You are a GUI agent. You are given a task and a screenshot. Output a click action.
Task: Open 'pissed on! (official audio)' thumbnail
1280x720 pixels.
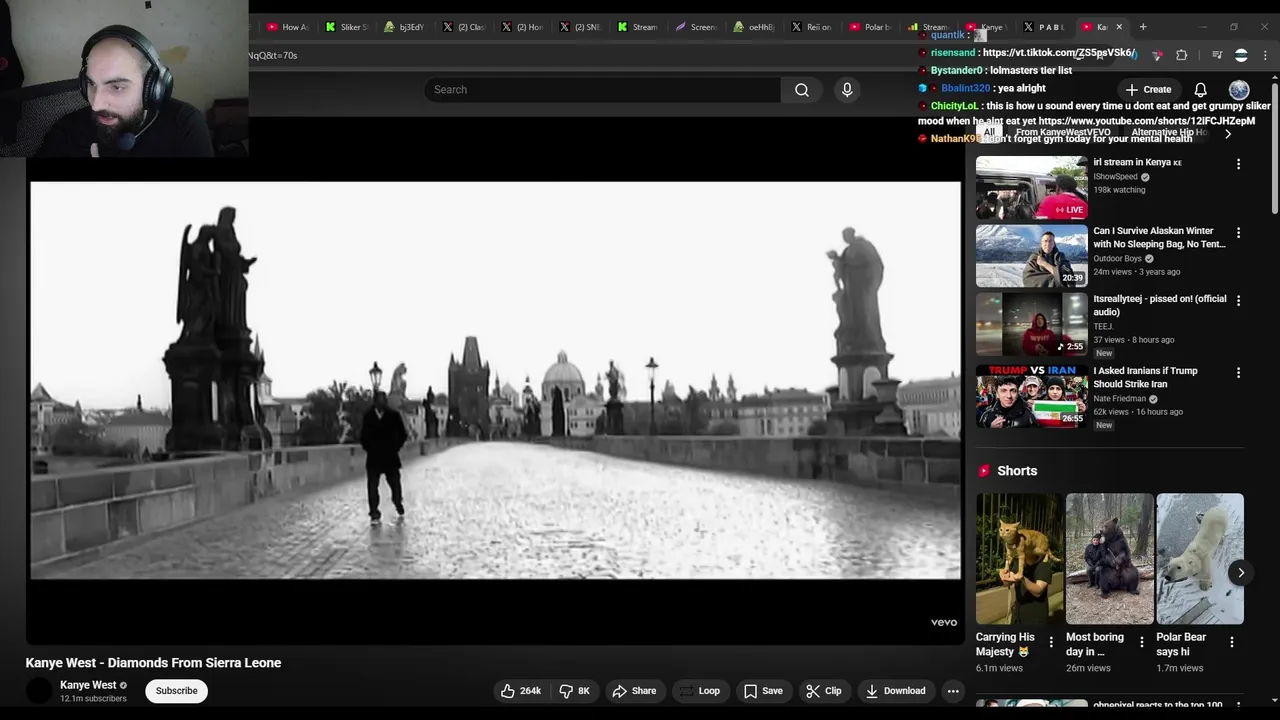click(1031, 324)
